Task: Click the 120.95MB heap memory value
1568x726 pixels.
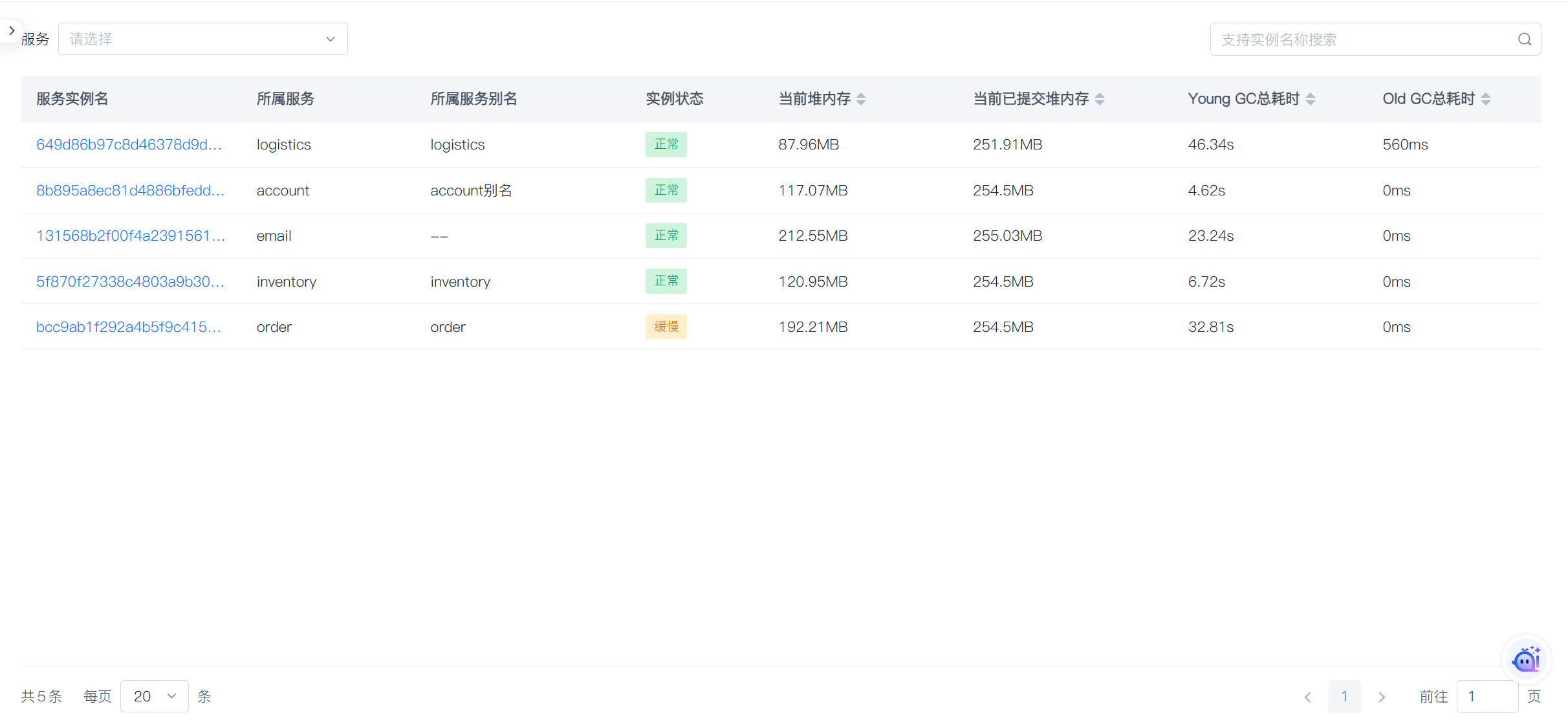Action: (x=813, y=281)
